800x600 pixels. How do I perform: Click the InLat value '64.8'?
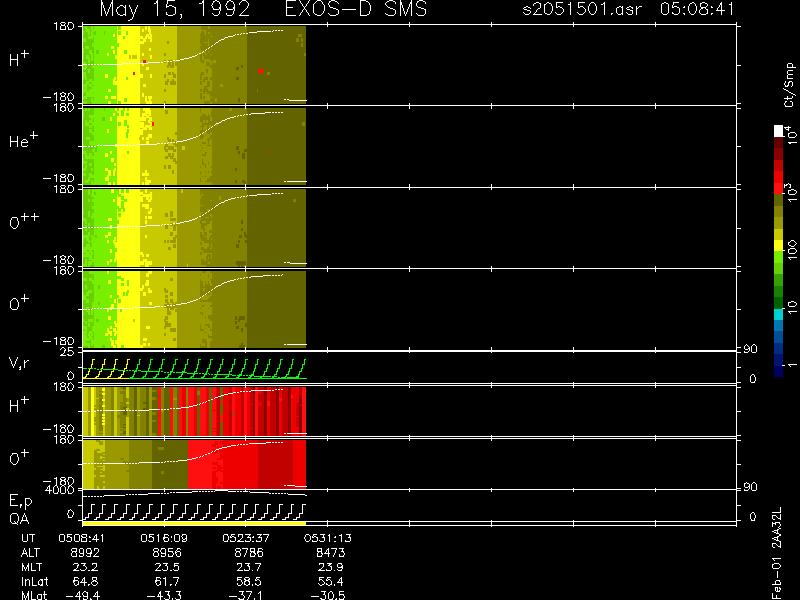pos(85,581)
